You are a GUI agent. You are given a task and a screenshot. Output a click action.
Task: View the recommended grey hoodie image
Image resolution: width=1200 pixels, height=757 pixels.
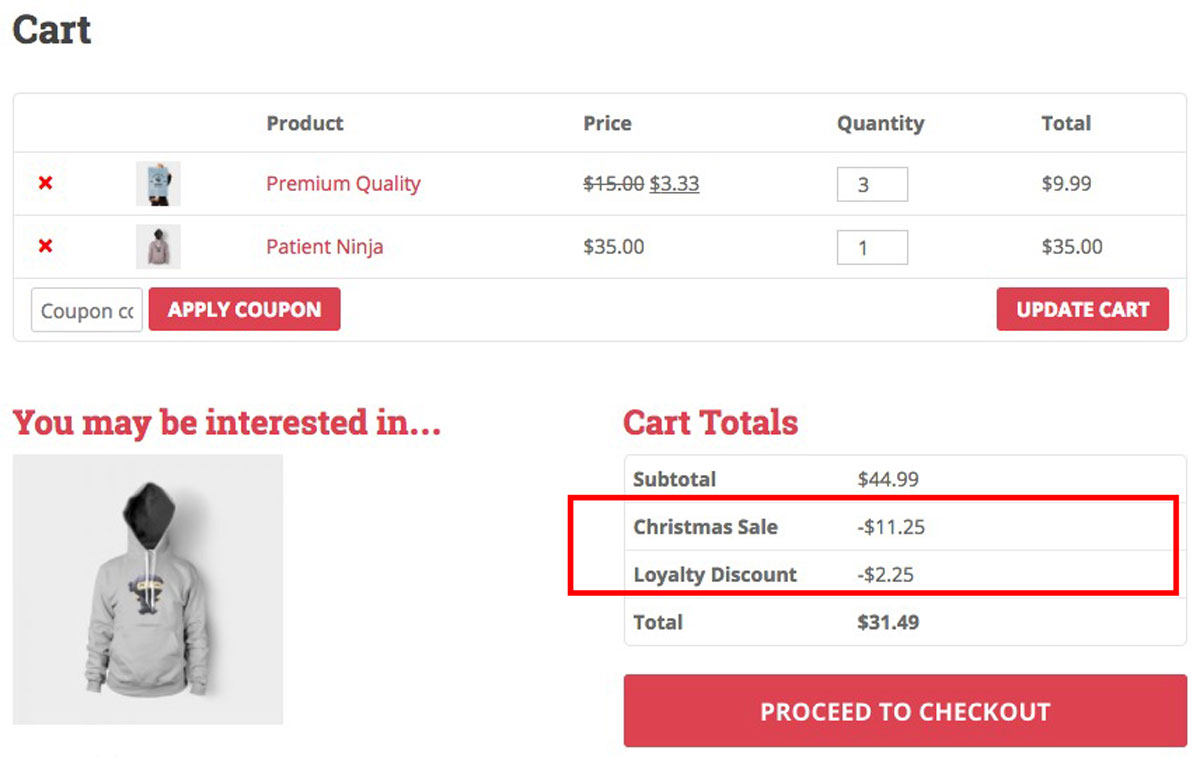click(148, 589)
